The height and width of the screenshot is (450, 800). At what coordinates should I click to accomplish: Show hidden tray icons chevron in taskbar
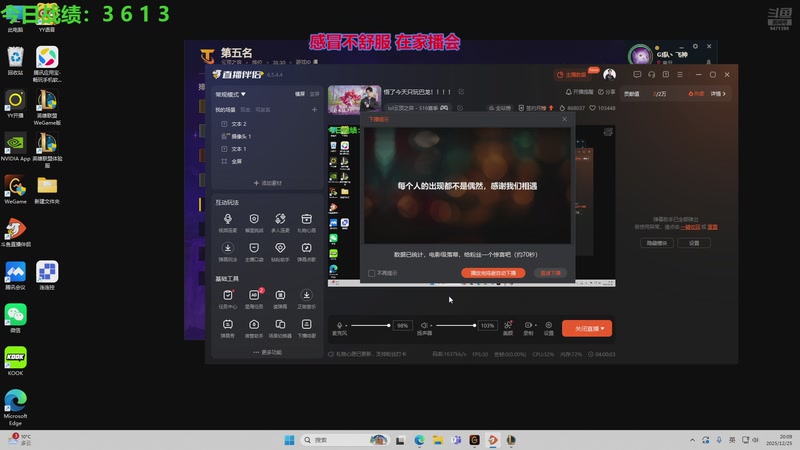click(x=692, y=440)
